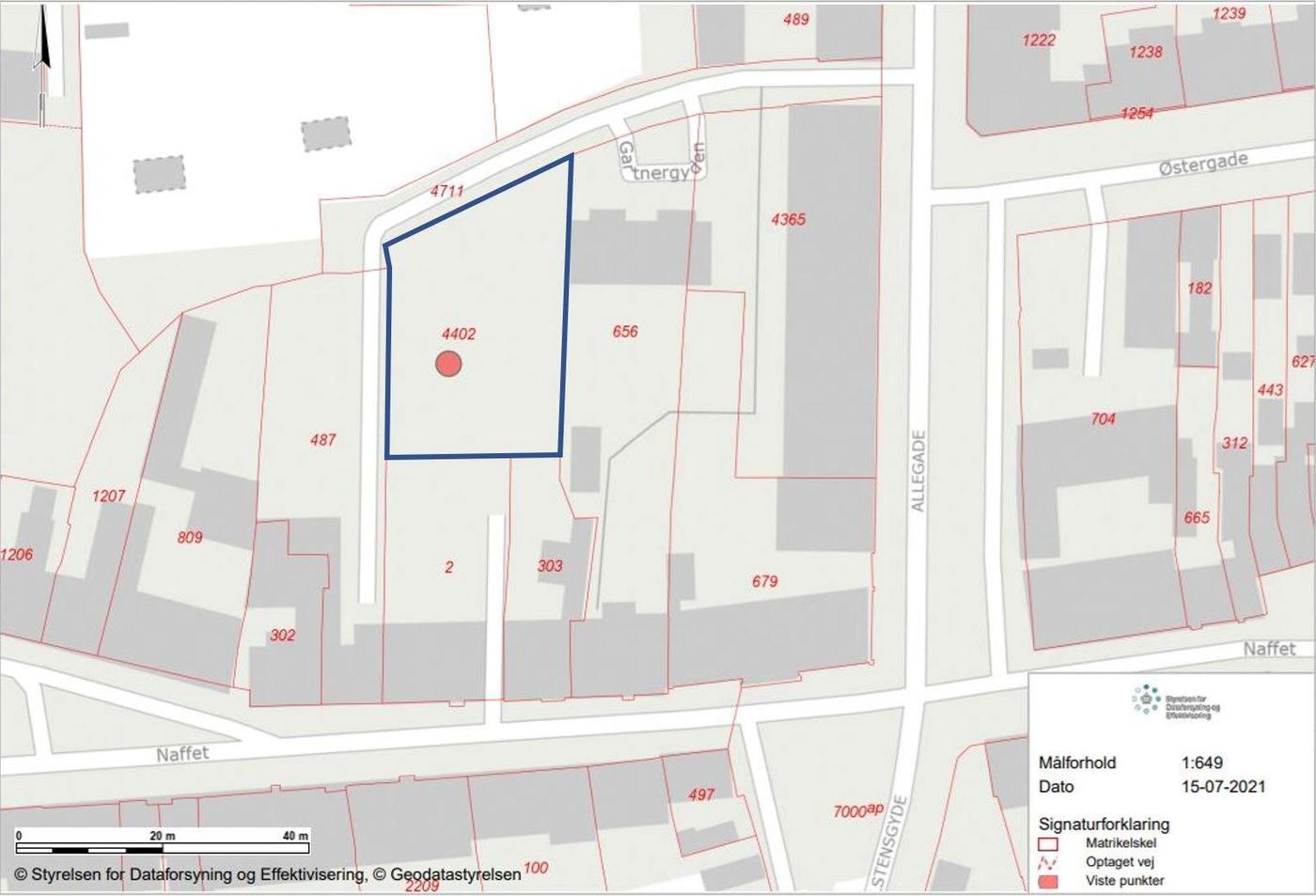This screenshot has height=896, width=1316.
Task: Click the date 15-07-2021
Action: pos(1222,786)
